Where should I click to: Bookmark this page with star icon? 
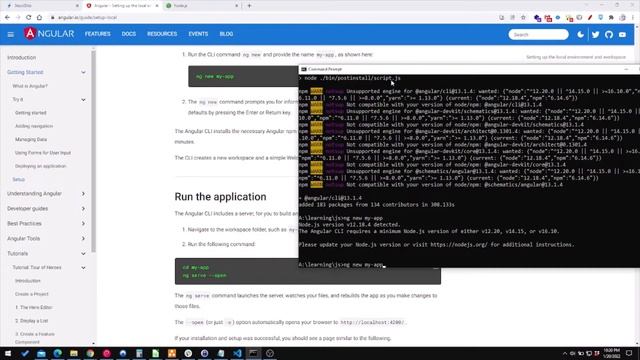[523, 18]
